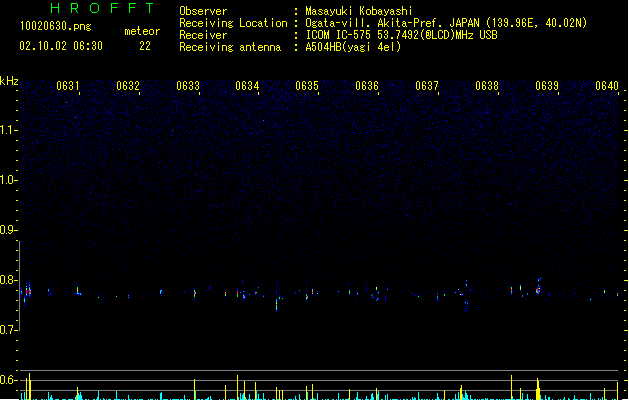
Task: Click the Receiver field label
Action: pyautogui.click(x=203, y=35)
